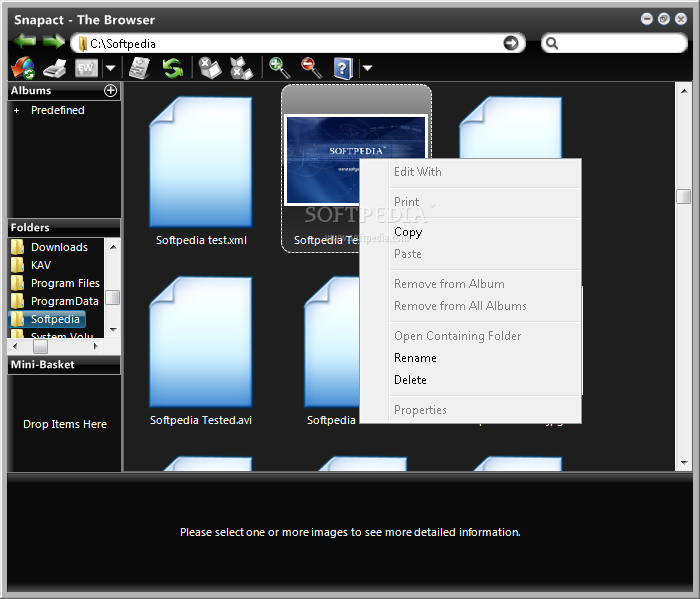700x599 pixels.
Task: Choose Delete in context menu
Action: click(x=471, y=380)
